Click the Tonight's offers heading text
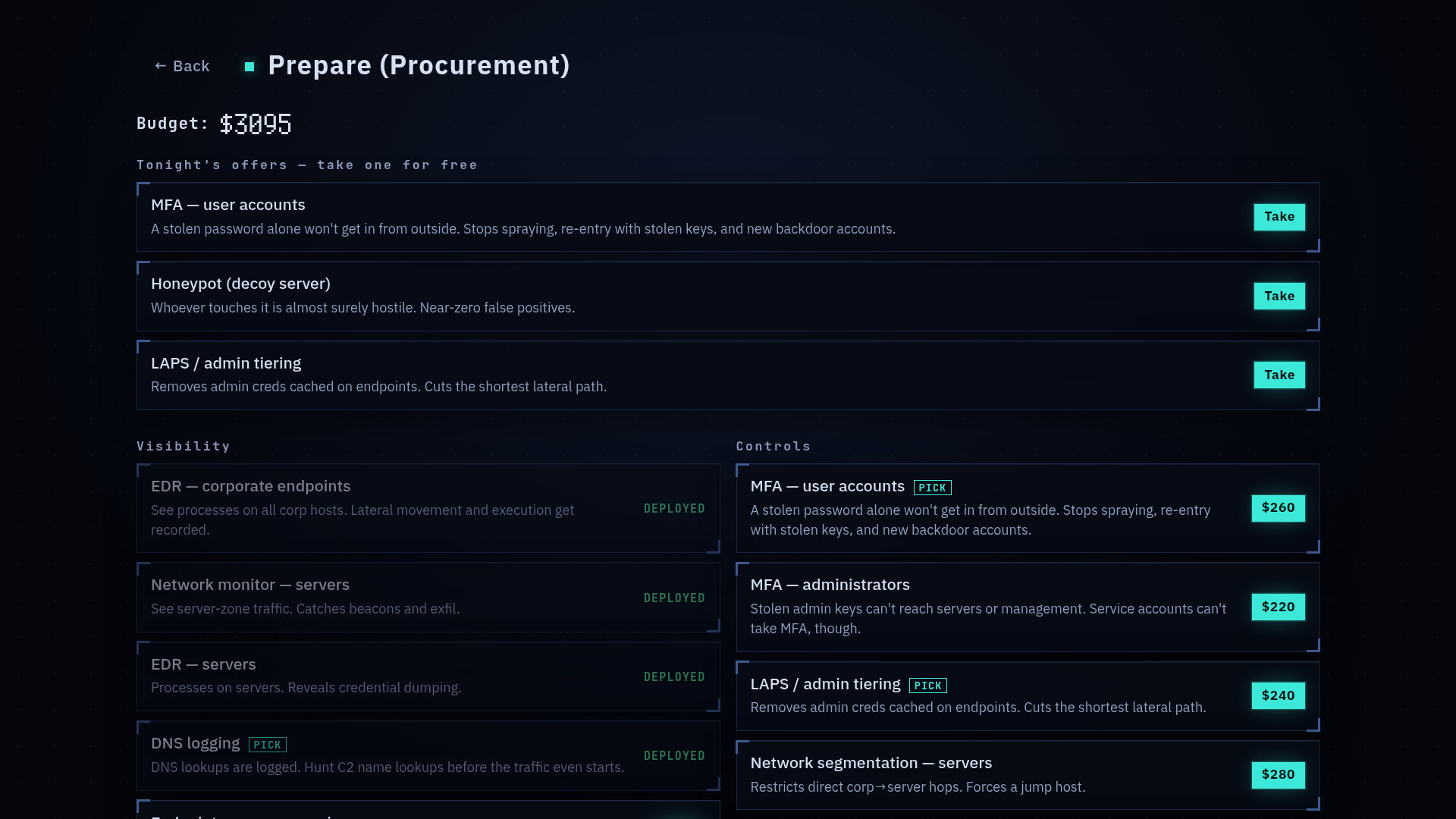The image size is (1456, 819). tap(307, 165)
